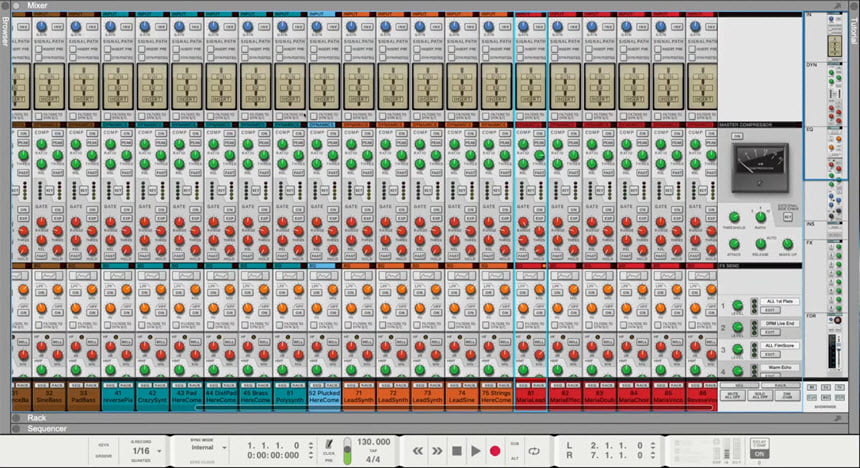Viewport: 860px width, 468px height.
Task: Click Mute All Off button
Action: [x=734, y=396]
